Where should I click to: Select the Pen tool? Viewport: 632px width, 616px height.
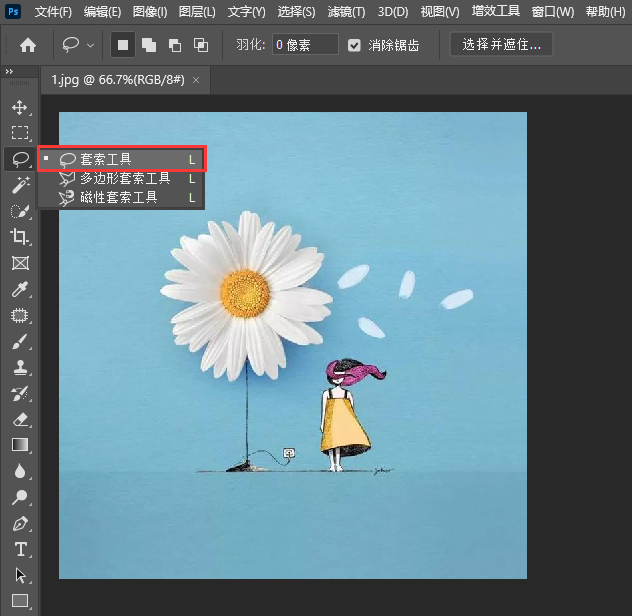pos(19,523)
